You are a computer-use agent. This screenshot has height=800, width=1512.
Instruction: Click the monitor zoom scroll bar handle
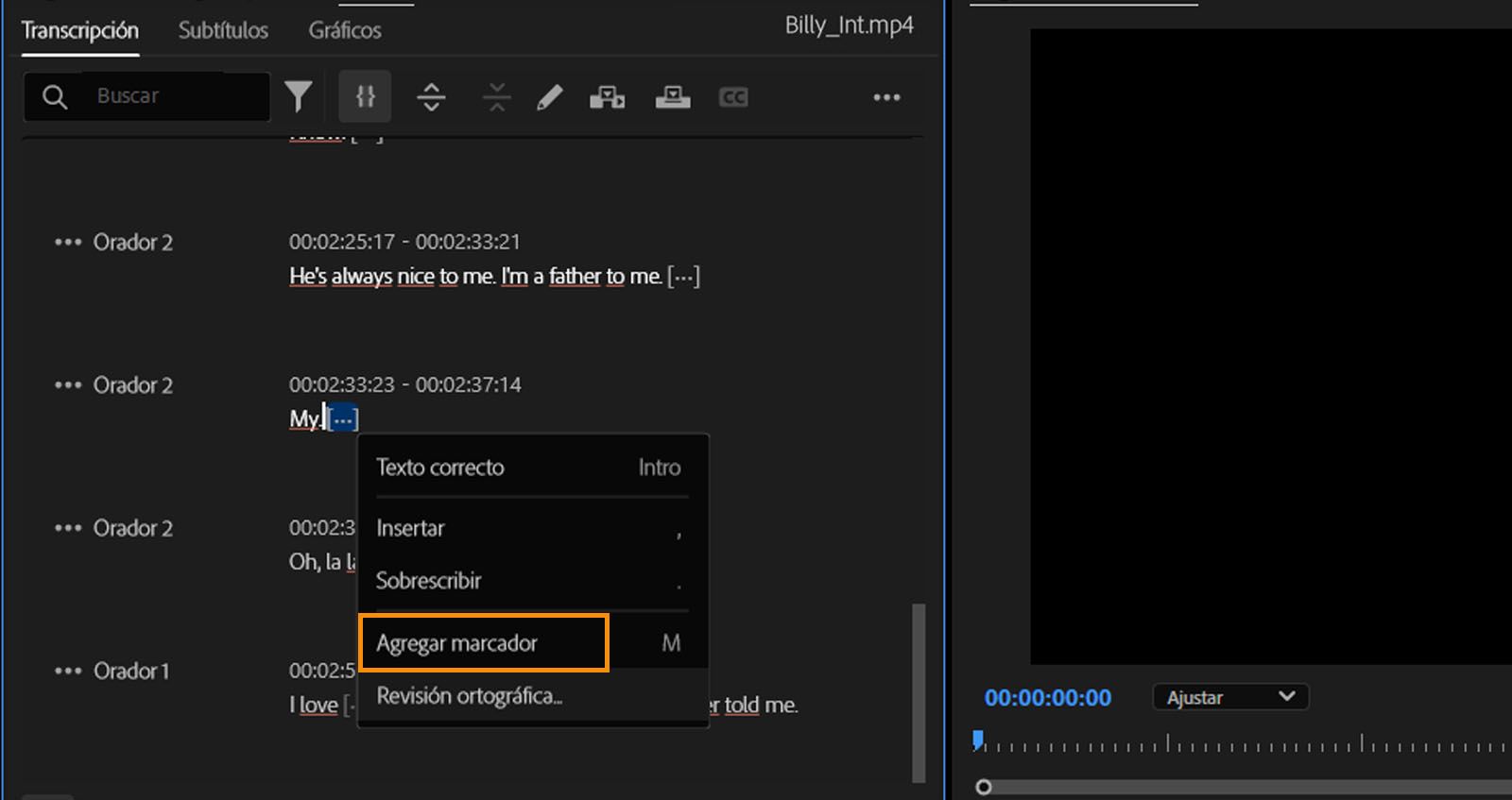pyautogui.click(x=984, y=787)
